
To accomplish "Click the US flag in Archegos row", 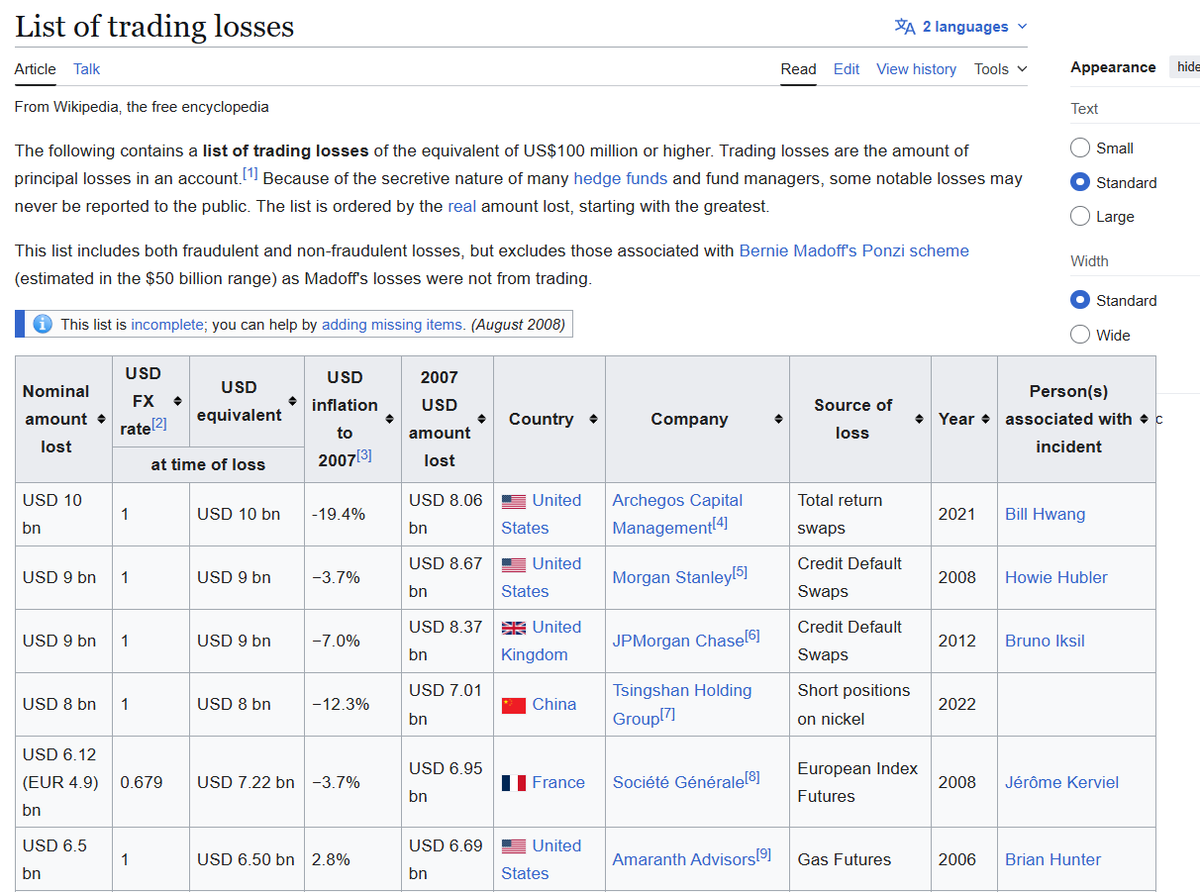I will [x=514, y=501].
